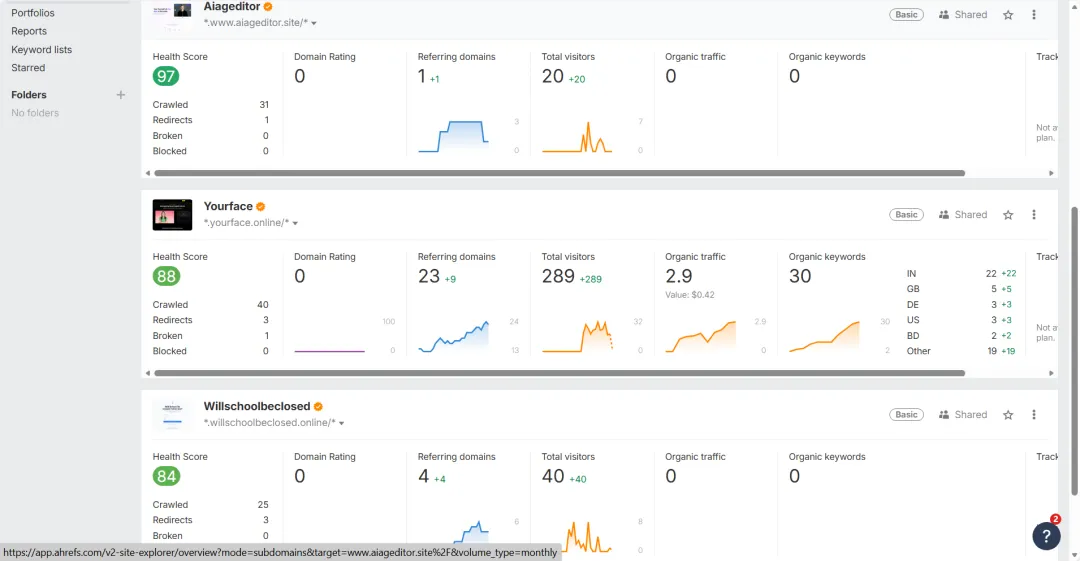This screenshot has width=1080, height=561.
Task: Open the Willschoolbeclosed project title
Action: (x=257, y=406)
